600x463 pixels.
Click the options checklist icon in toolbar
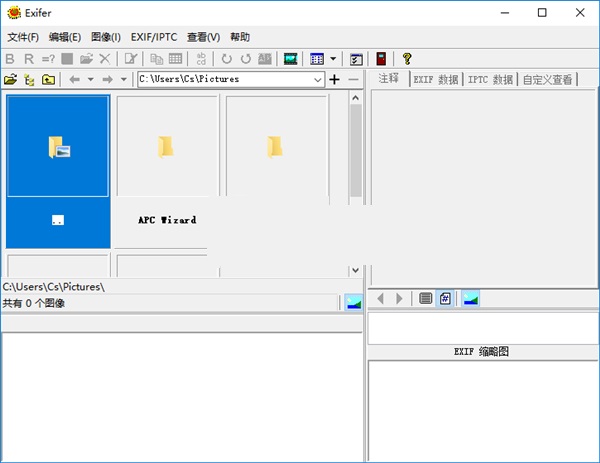click(356, 59)
